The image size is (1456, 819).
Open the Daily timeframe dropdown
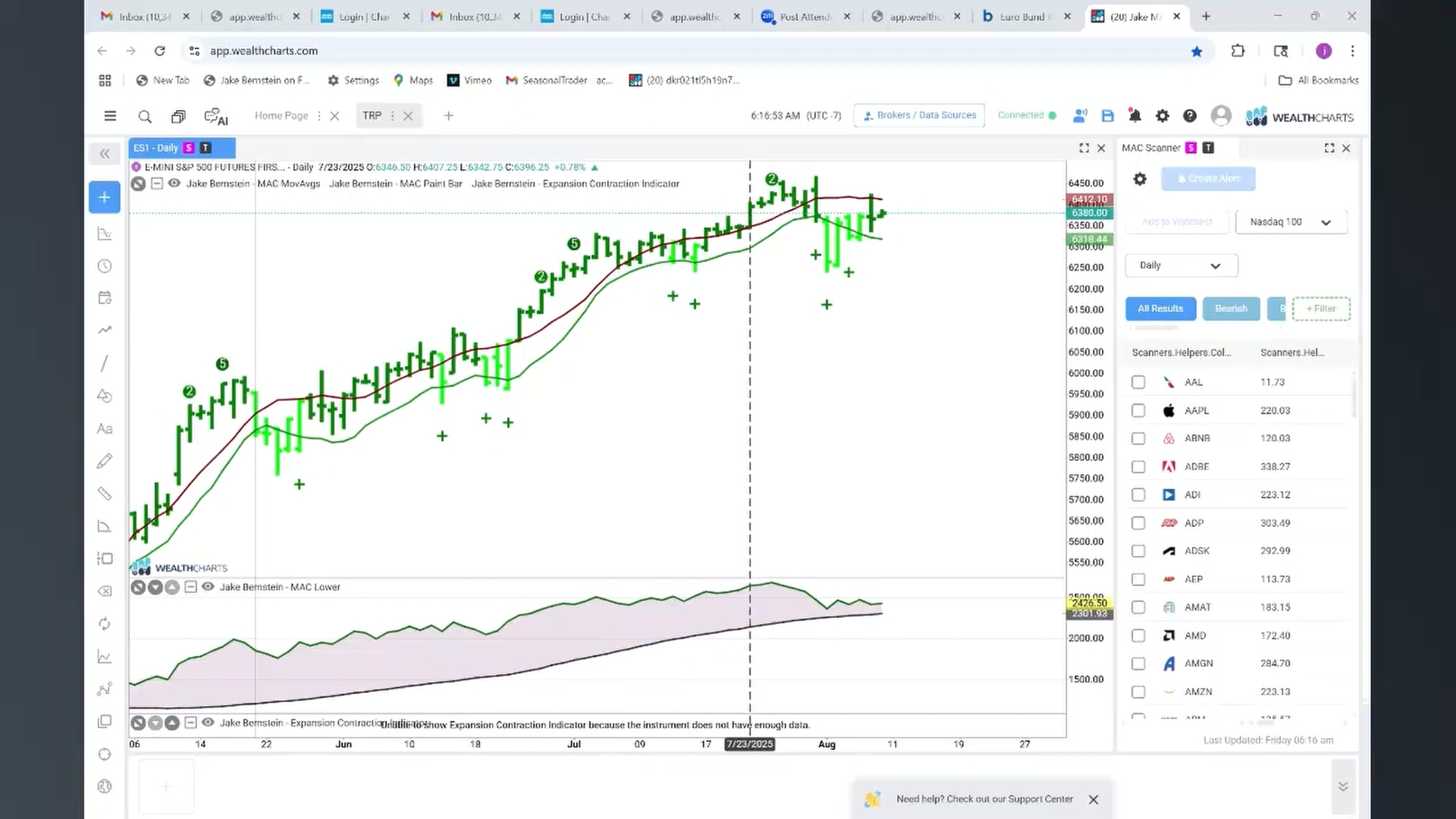1181,265
